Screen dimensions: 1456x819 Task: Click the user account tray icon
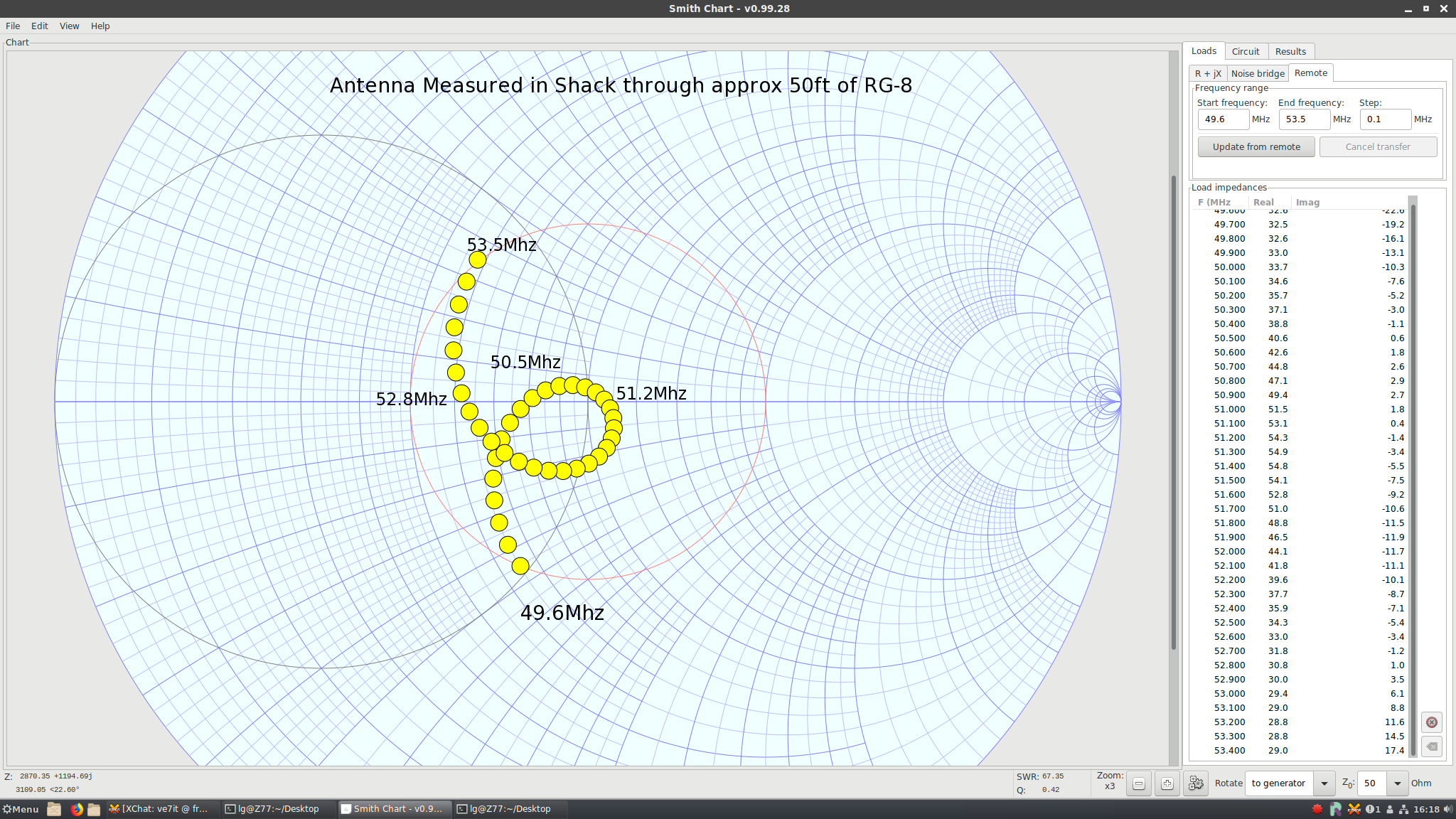click(1390, 809)
